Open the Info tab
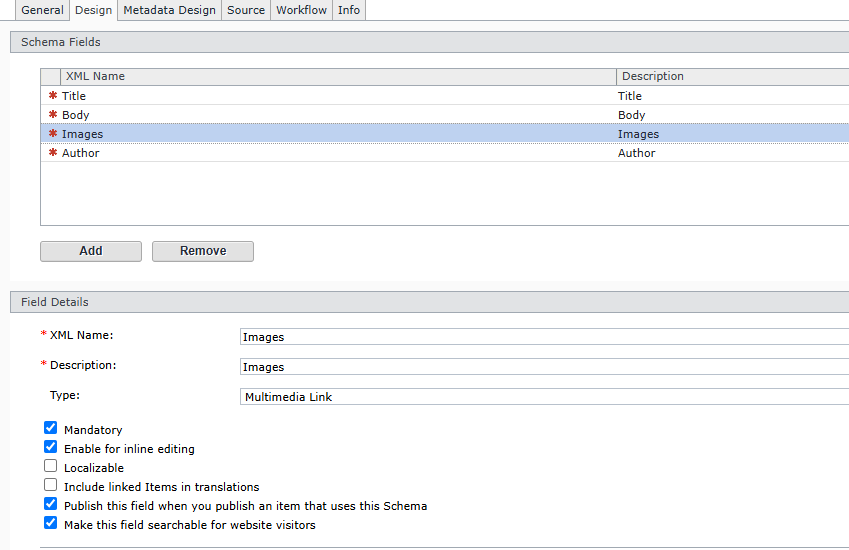849x550 pixels. [349, 10]
